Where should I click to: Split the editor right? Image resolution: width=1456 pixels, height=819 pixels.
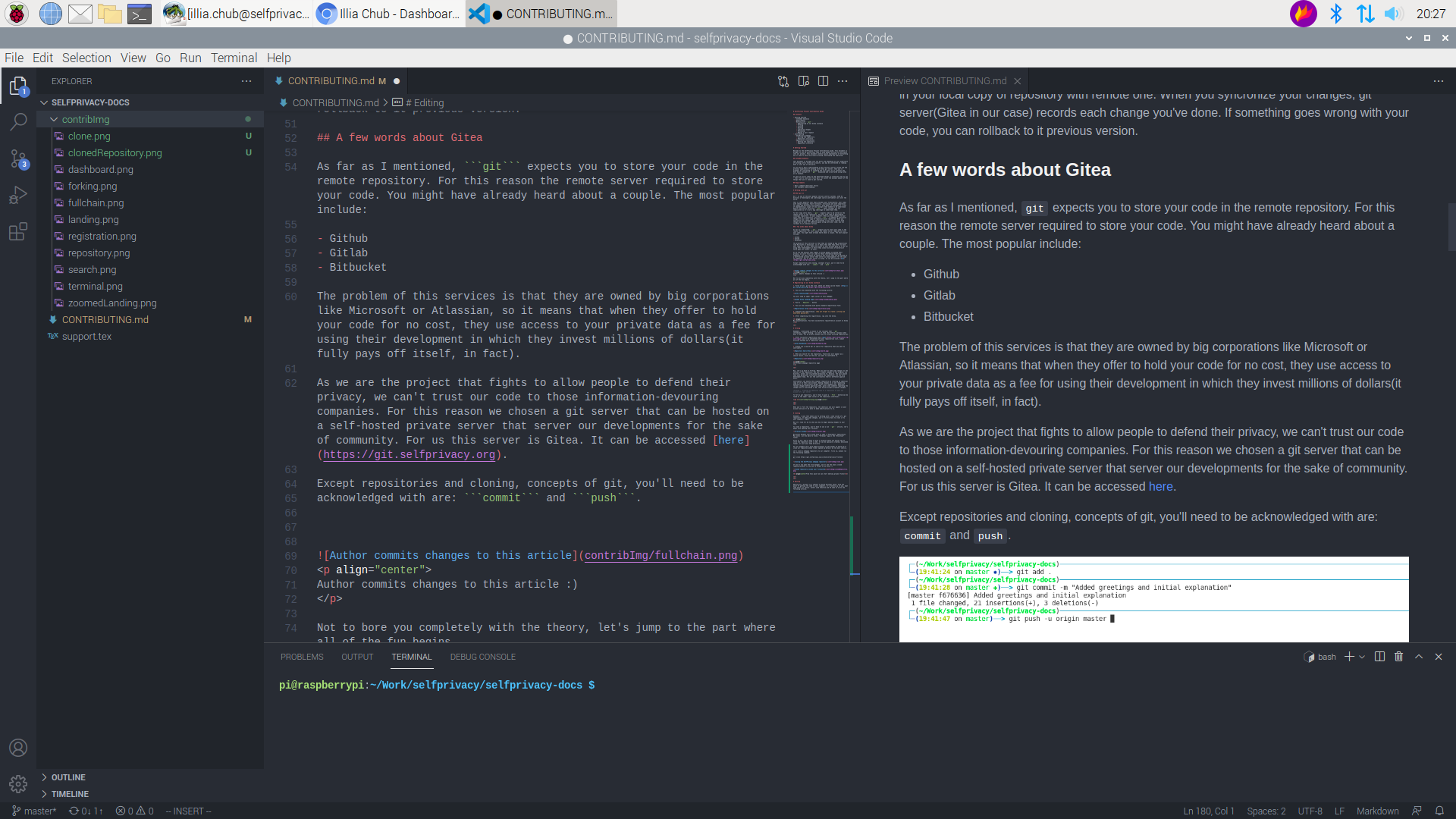823,81
